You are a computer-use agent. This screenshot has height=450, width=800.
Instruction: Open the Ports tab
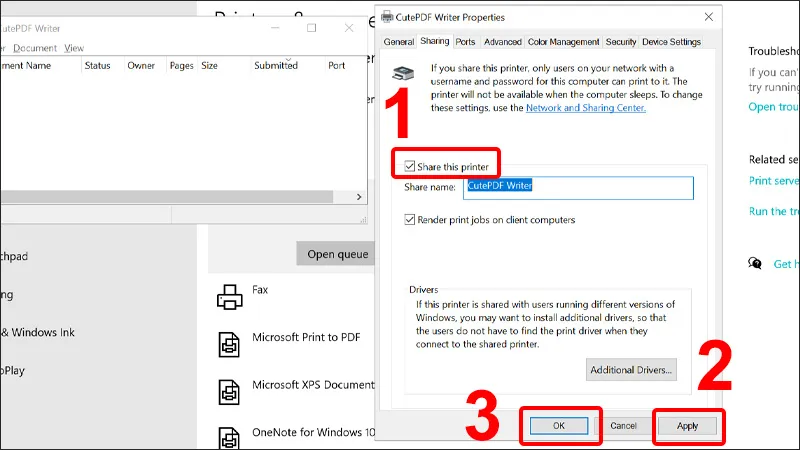pos(465,42)
